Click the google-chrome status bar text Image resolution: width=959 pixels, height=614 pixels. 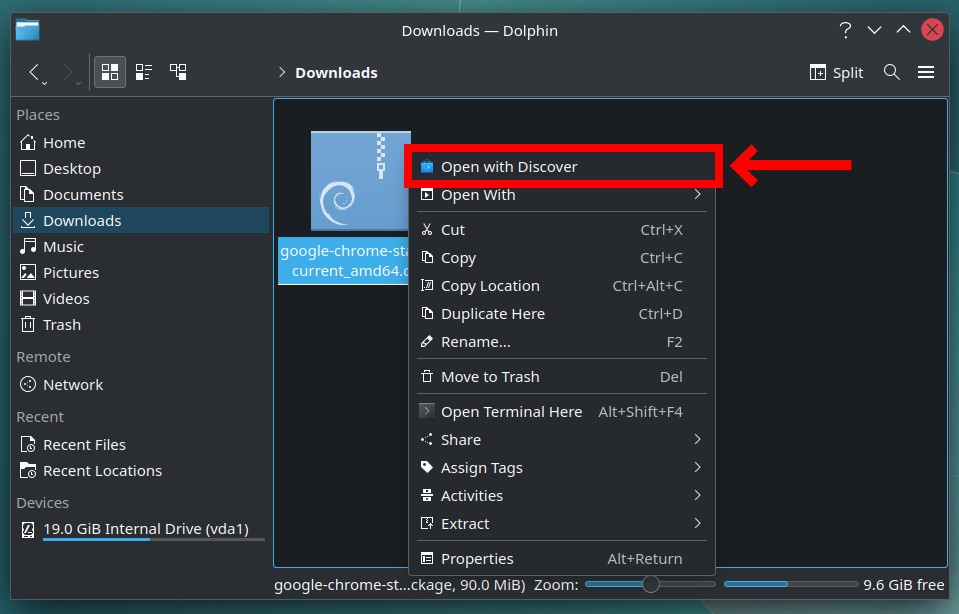click(x=399, y=585)
